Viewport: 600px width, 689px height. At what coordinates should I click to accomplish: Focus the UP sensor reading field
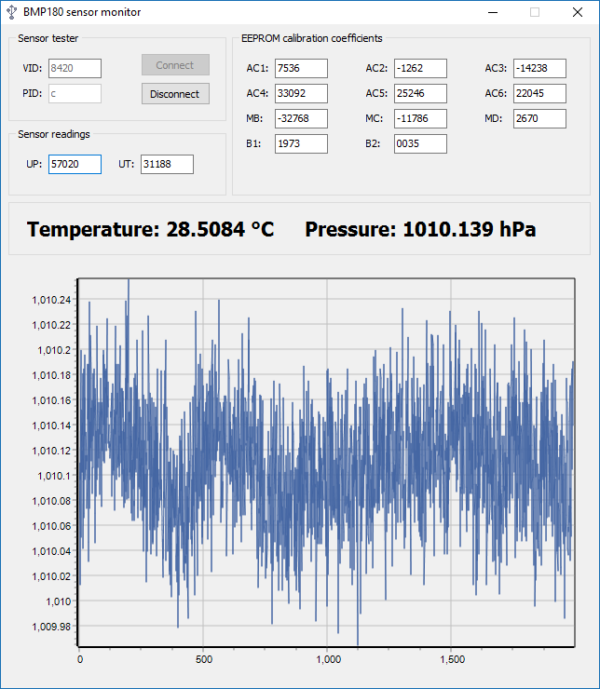[75, 164]
